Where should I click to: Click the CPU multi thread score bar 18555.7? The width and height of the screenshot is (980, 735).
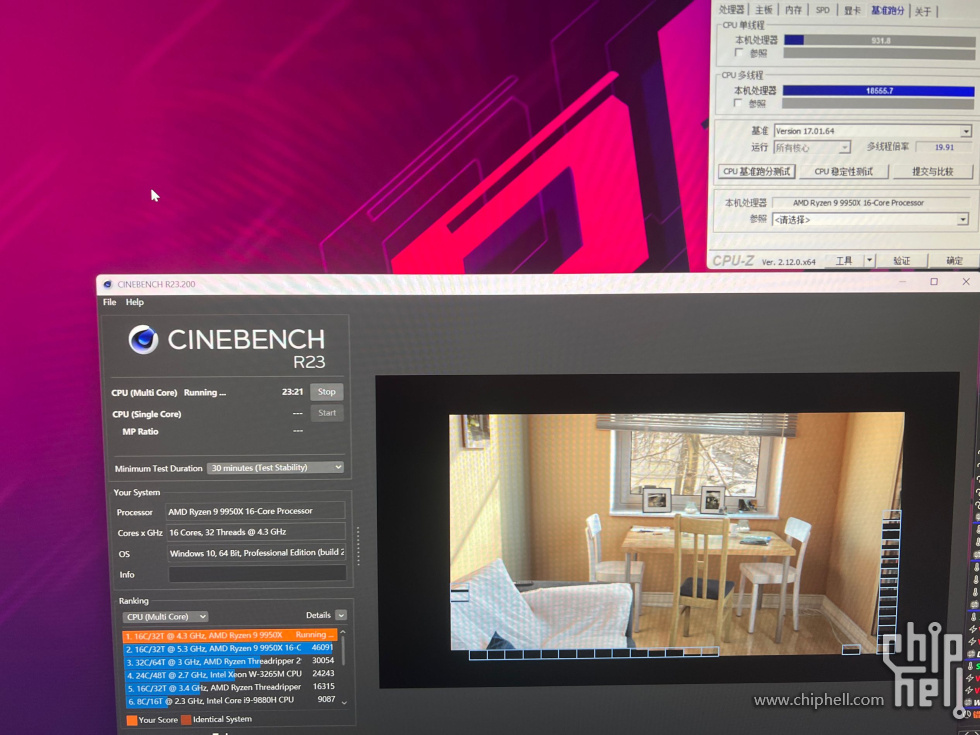(878, 91)
